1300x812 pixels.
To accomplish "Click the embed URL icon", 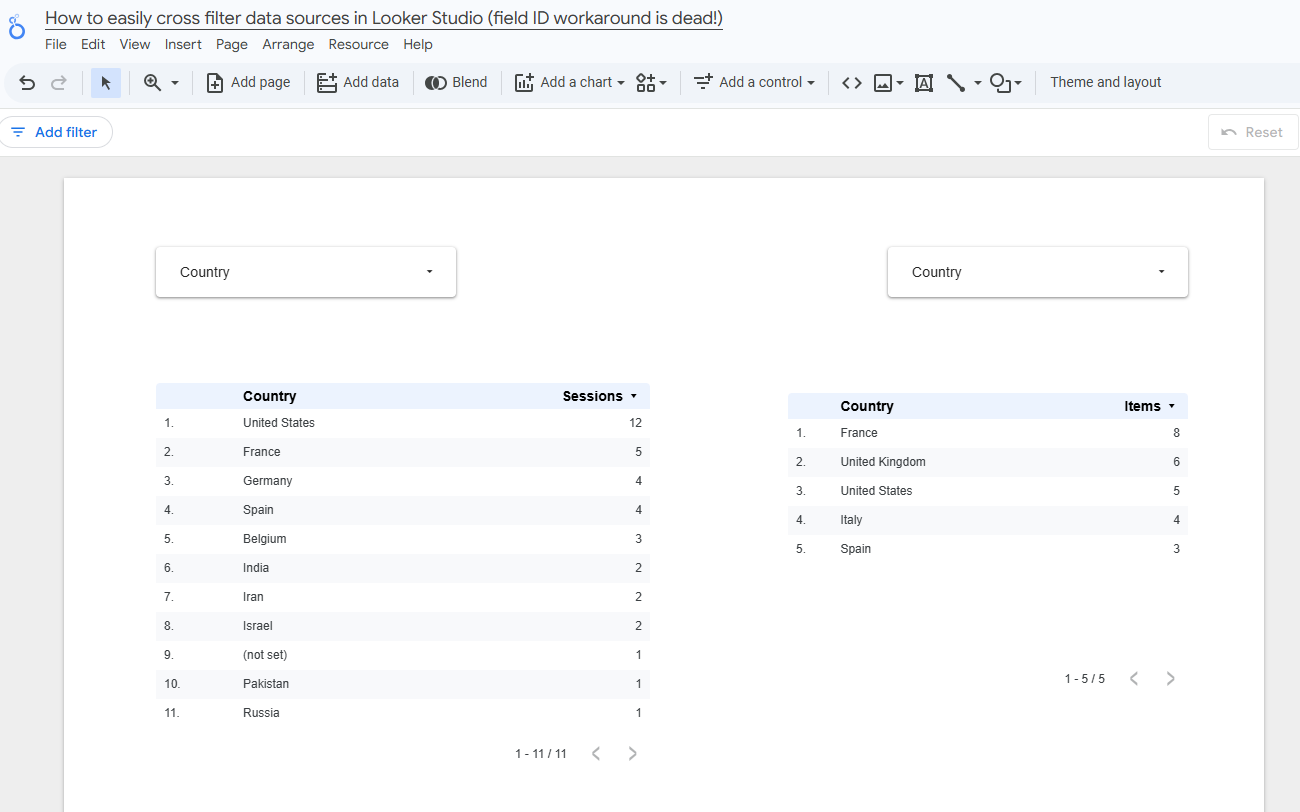I will (x=851, y=82).
